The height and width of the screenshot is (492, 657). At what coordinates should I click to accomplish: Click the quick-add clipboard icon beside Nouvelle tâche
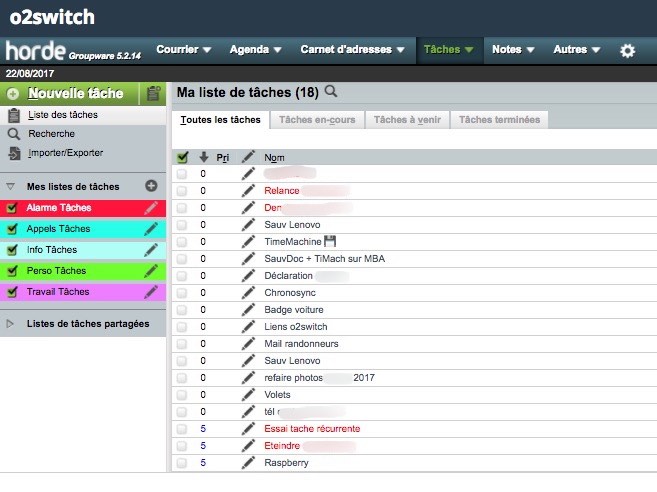(153, 94)
